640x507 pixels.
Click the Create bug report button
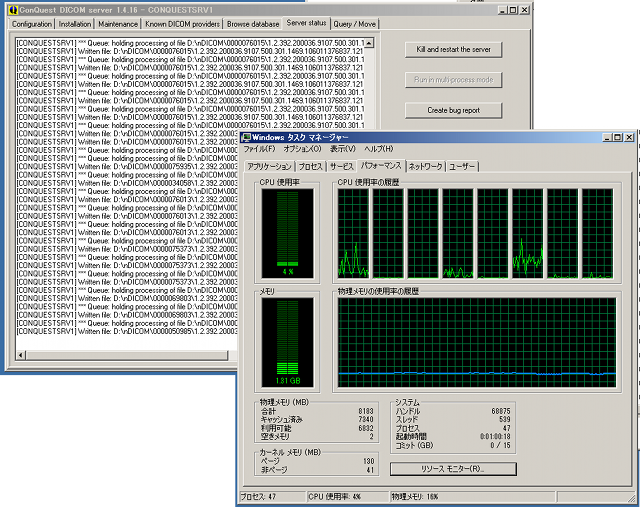click(453, 110)
